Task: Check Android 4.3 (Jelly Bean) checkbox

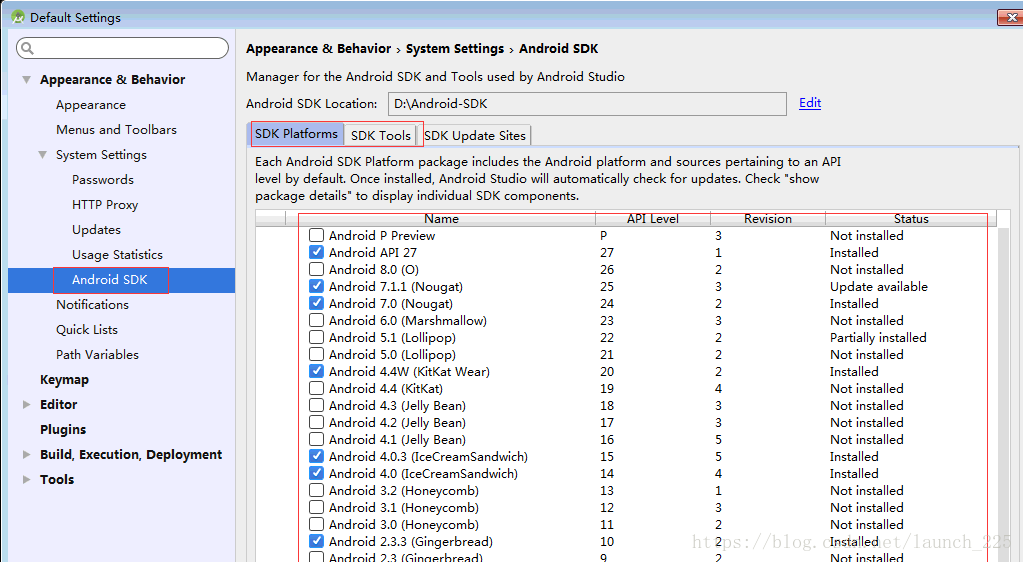Action: [316, 405]
